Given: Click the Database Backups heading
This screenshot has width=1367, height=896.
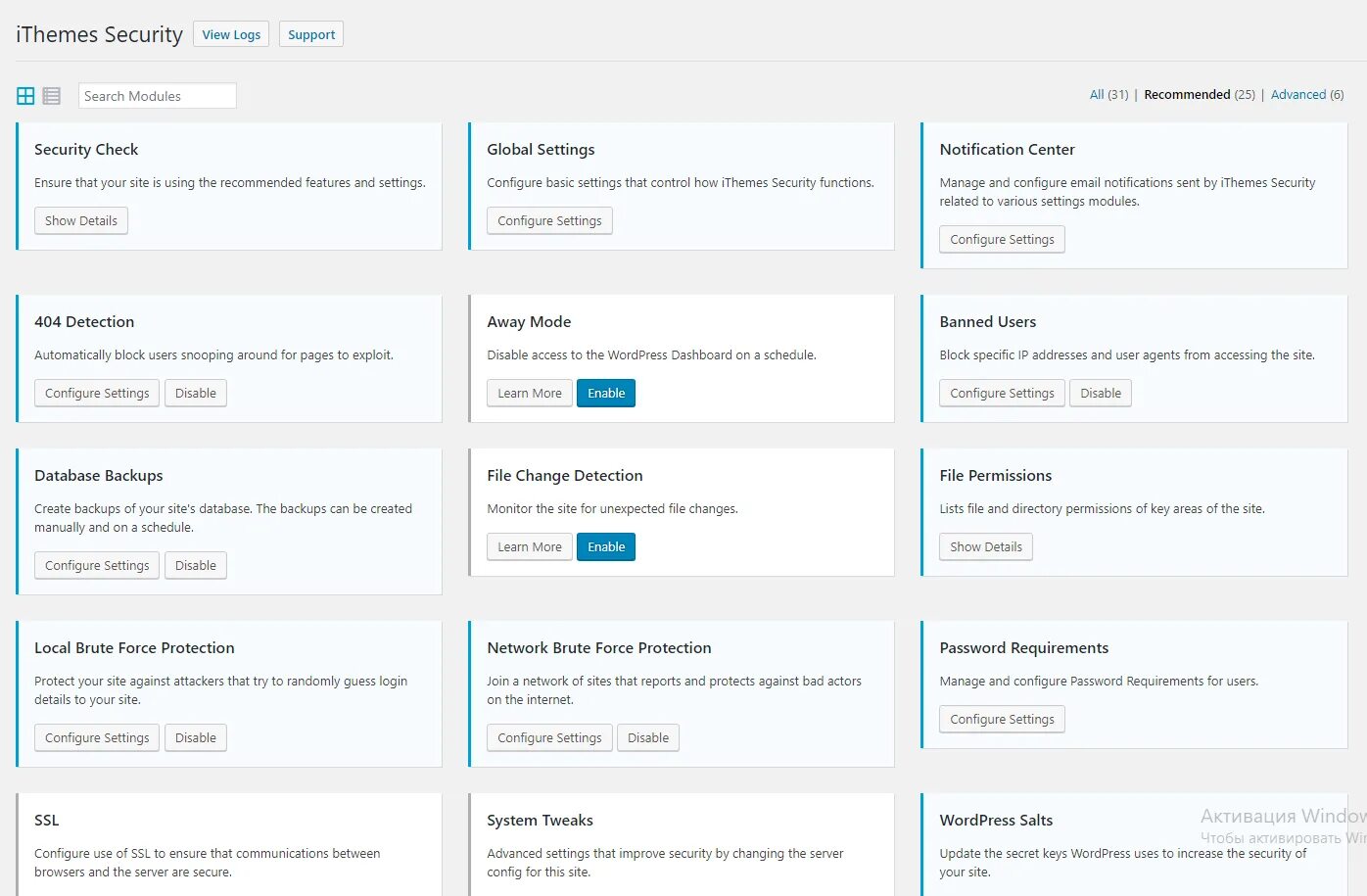Looking at the screenshot, I should (x=99, y=476).
